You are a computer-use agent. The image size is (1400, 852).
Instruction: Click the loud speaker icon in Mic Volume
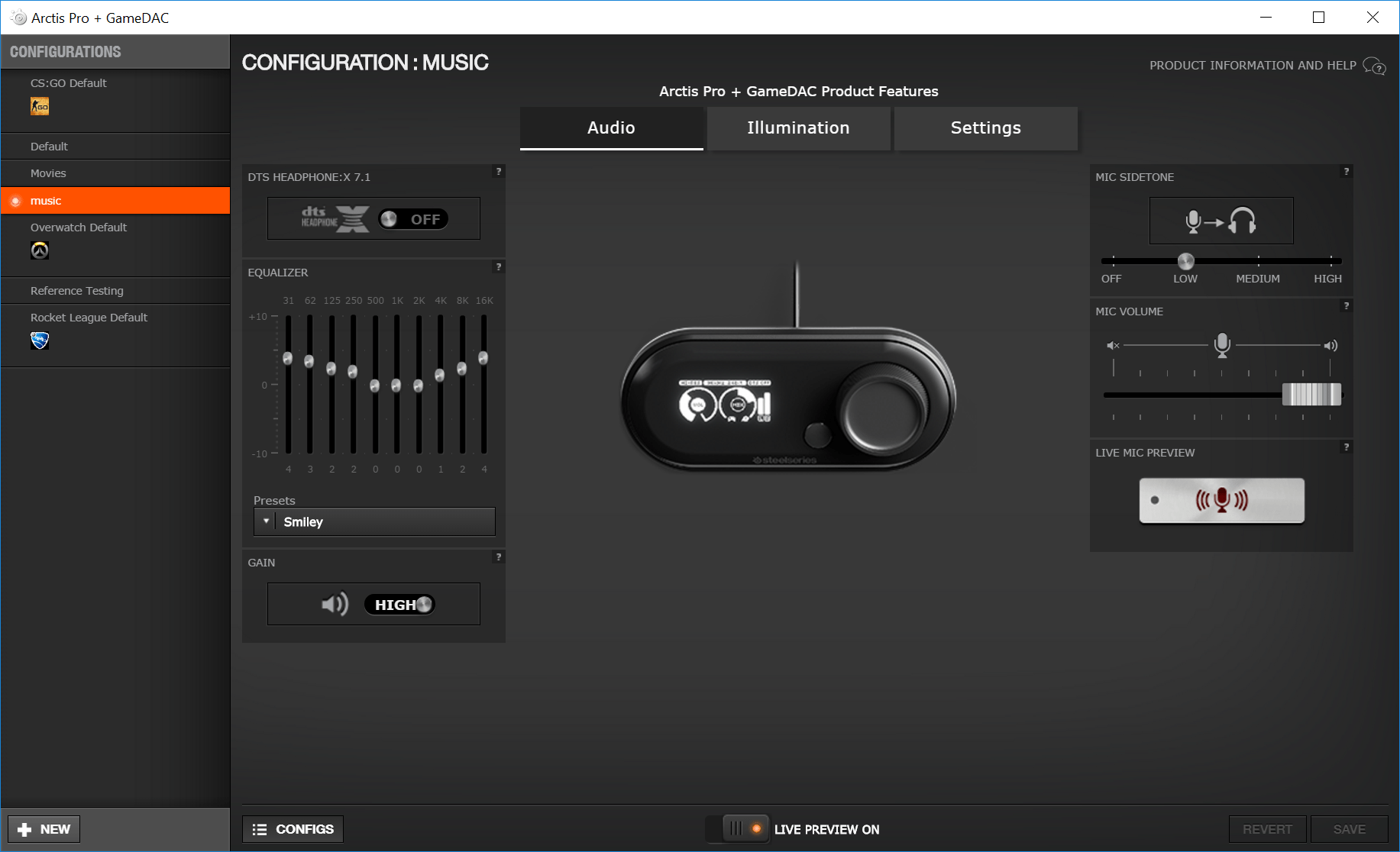pyautogui.click(x=1330, y=346)
